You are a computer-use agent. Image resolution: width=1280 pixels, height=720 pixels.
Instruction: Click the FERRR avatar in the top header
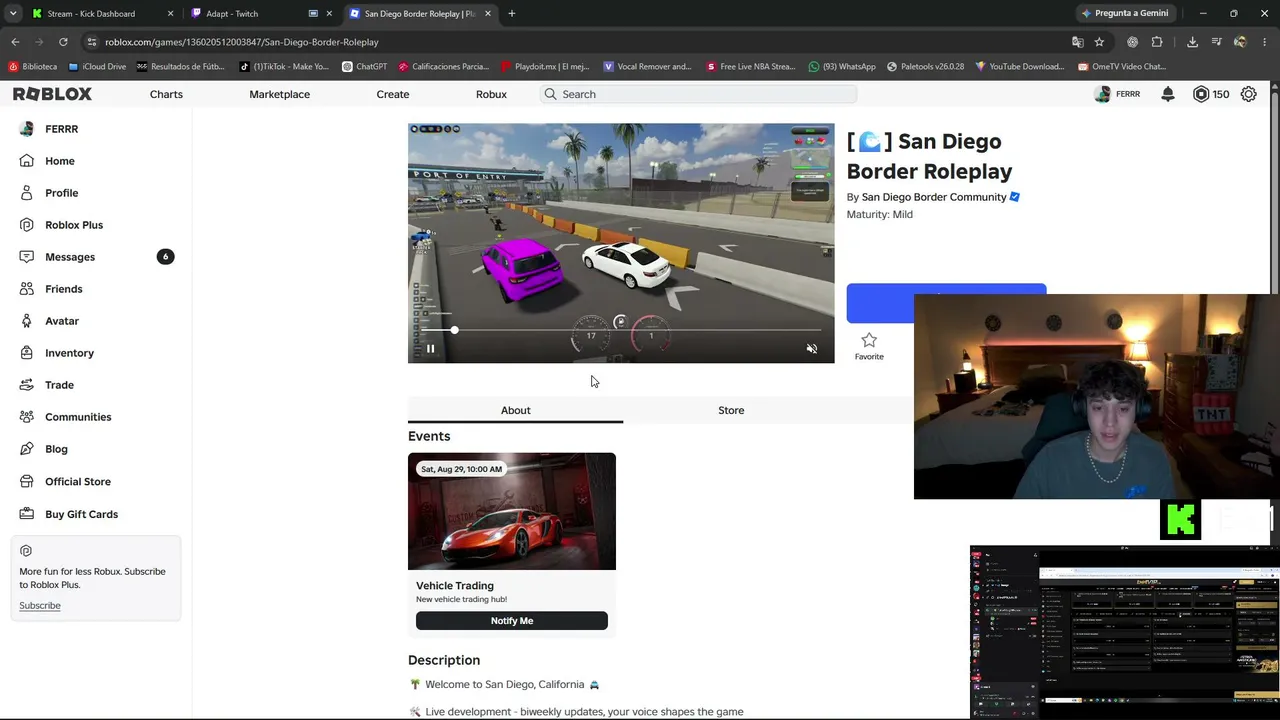pos(1102,94)
